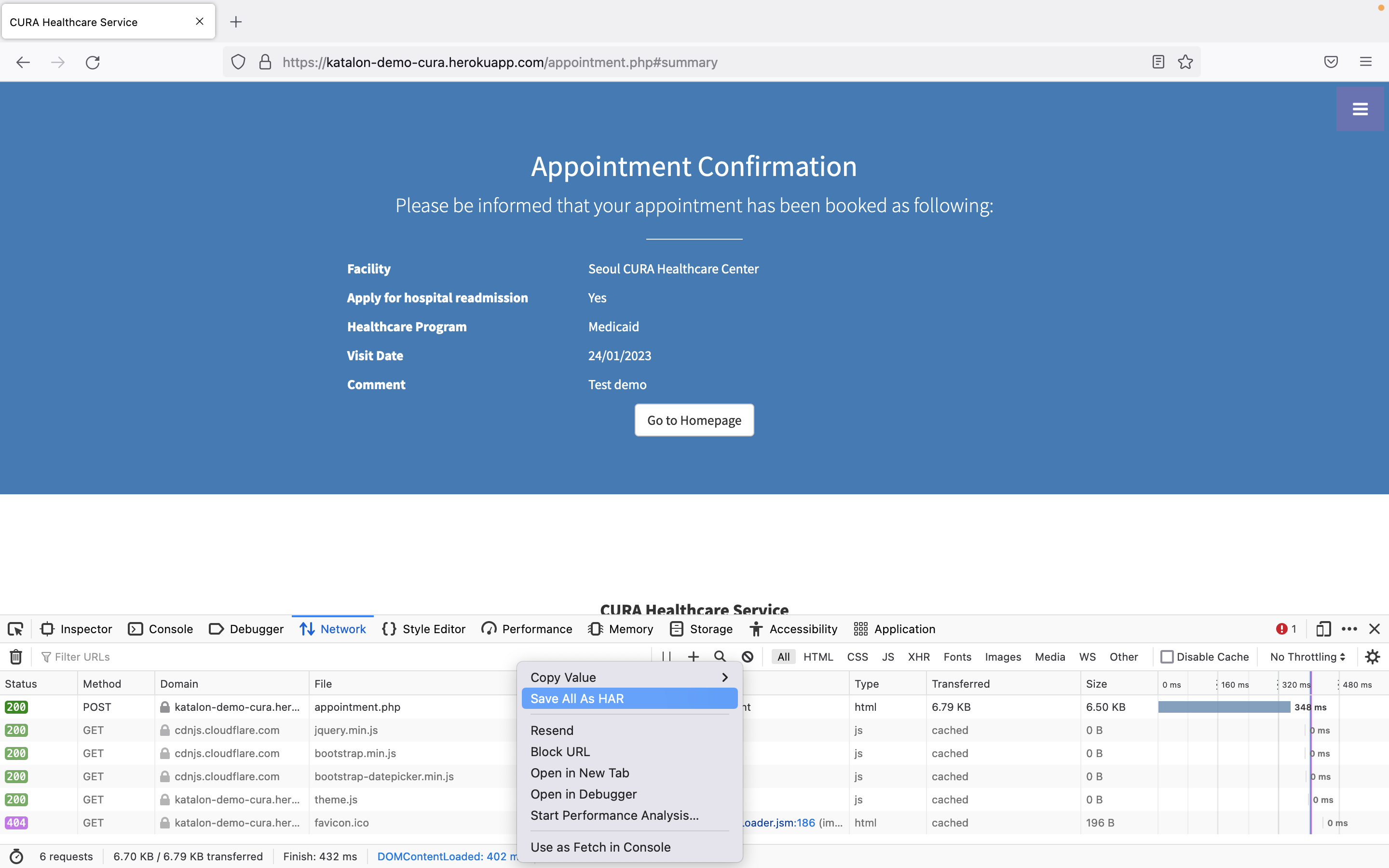This screenshot has width=1389, height=868.
Task: Filter requests by Images type
Action: coord(1003,657)
